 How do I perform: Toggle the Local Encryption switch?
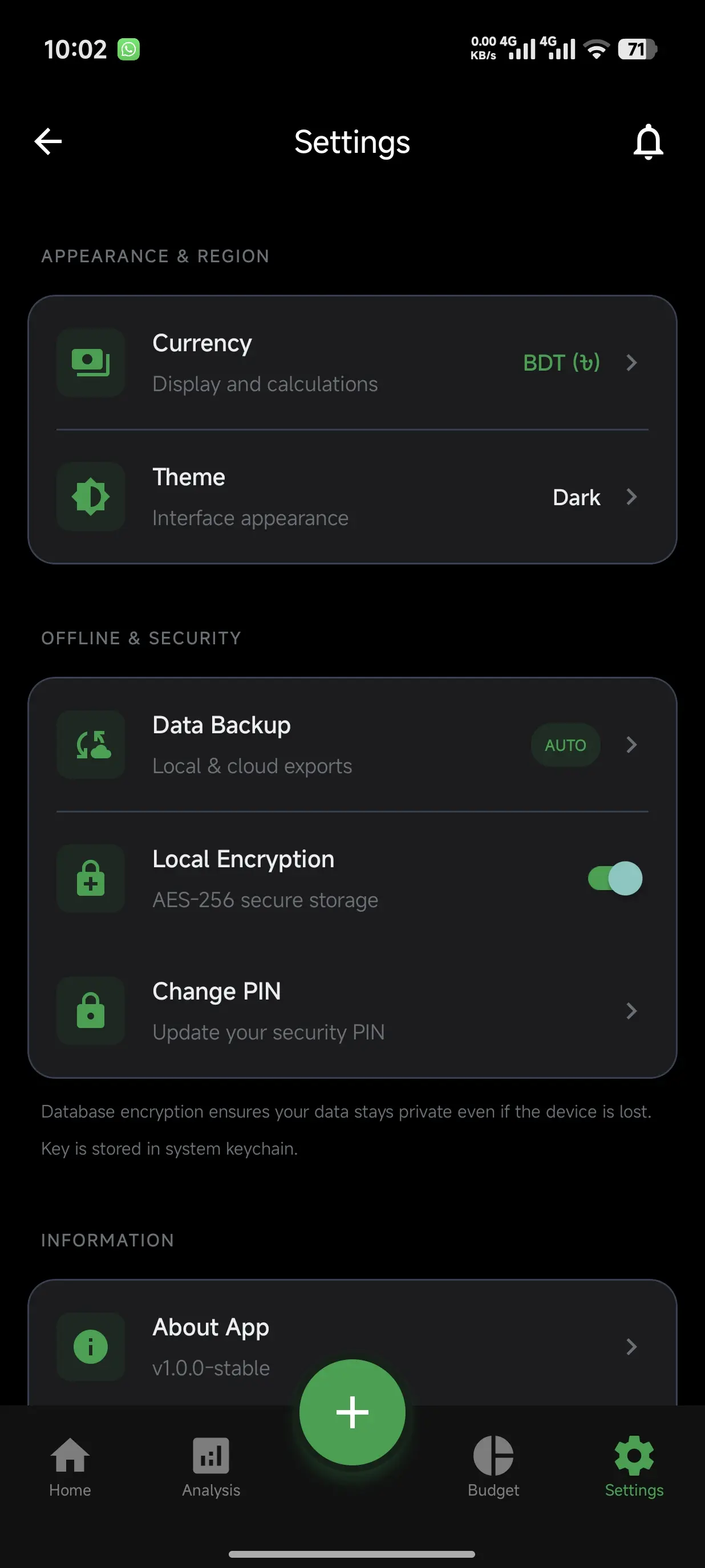tap(615, 878)
